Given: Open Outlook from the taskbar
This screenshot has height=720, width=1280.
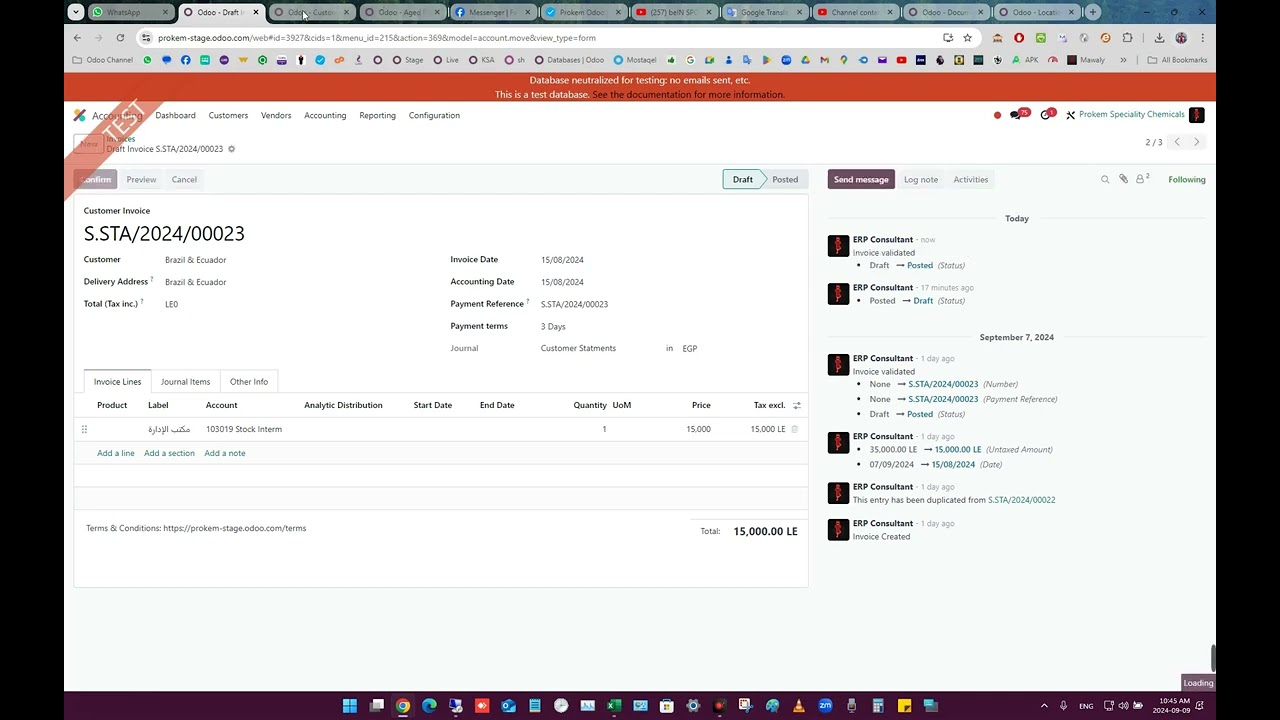Looking at the screenshot, I should click(508, 706).
